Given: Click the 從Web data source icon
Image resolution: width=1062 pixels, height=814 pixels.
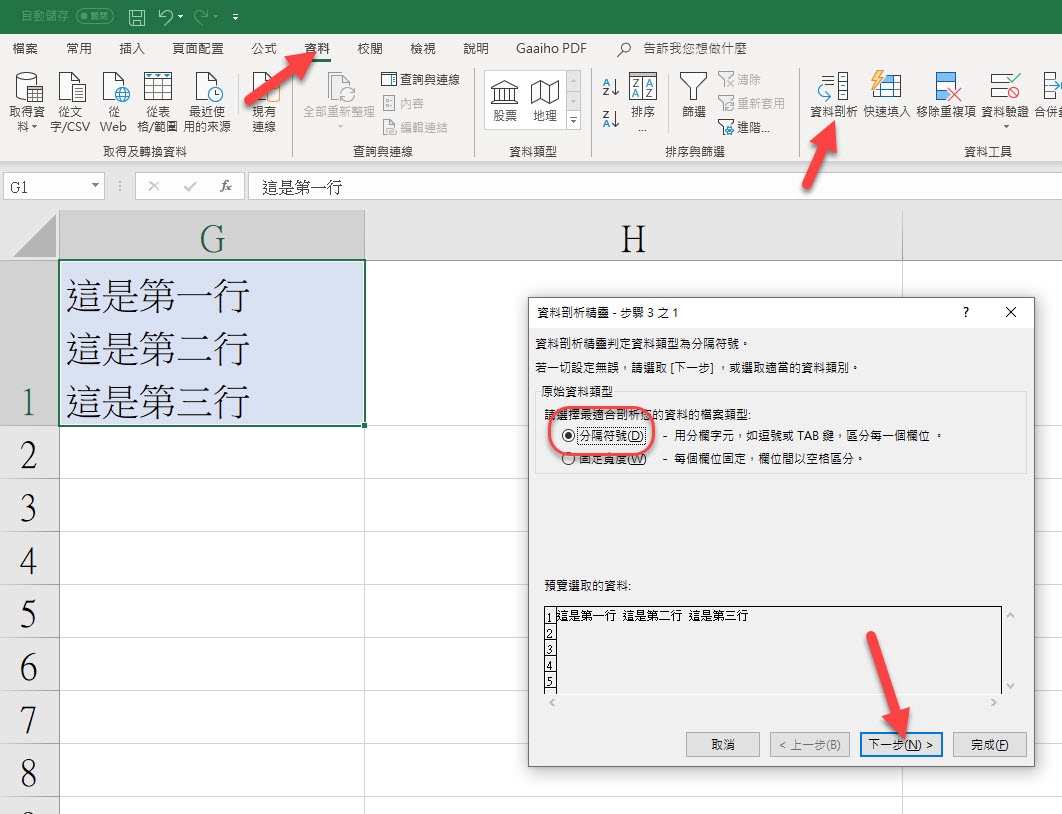Looking at the screenshot, I should tap(113, 101).
